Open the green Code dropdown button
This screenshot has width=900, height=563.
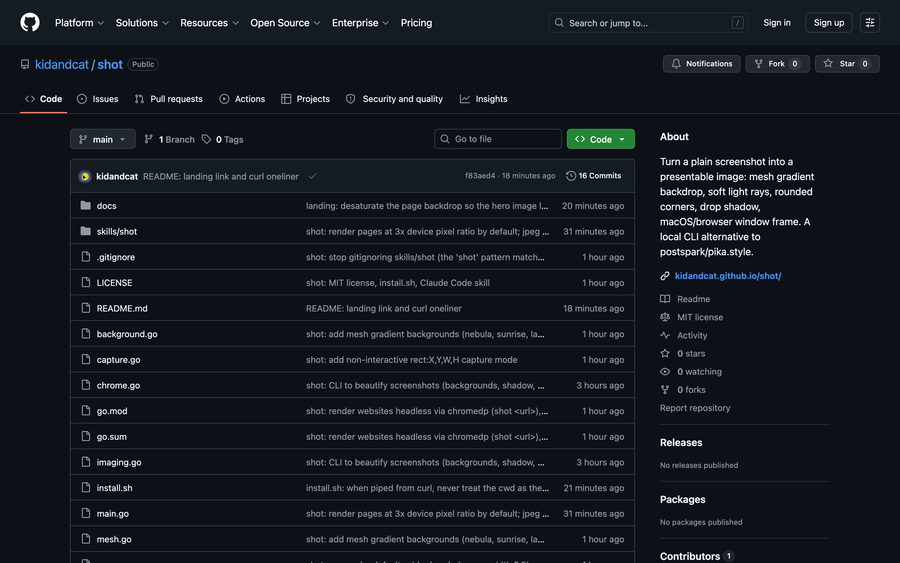(600, 139)
